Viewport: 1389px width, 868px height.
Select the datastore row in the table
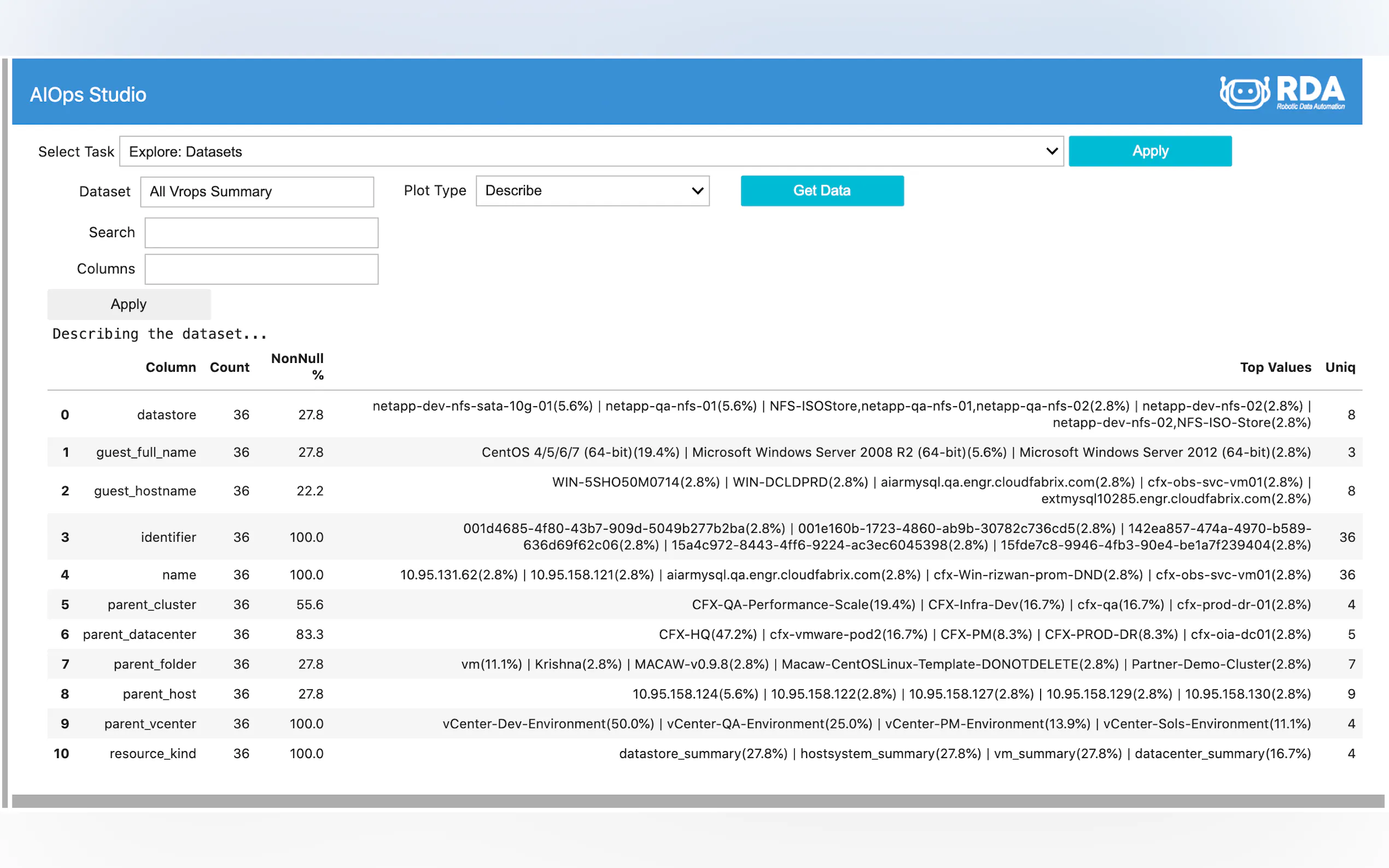(x=166, y=414)
